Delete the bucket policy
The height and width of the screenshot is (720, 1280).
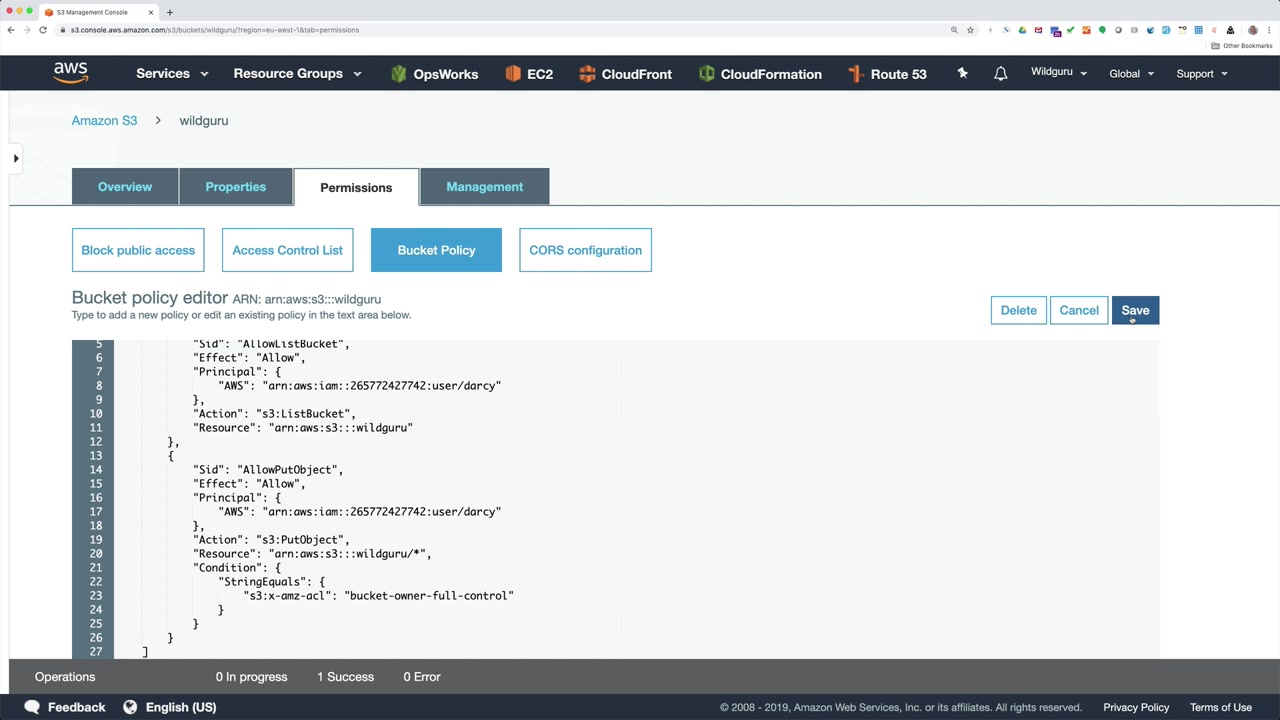[x=1019, y=310]
